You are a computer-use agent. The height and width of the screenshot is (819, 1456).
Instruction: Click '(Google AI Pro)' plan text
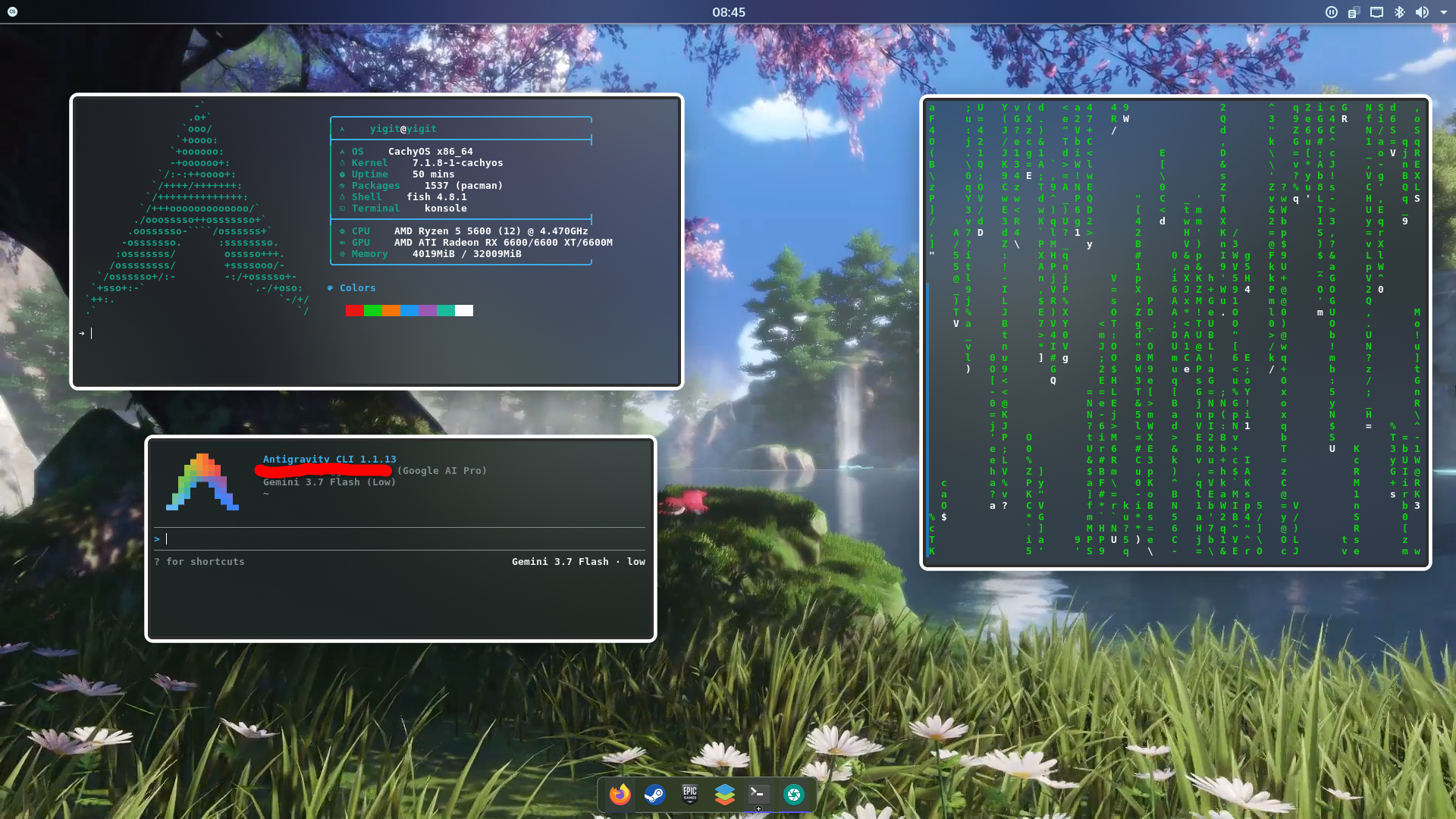pyautogui.click(x=442, y=471)
